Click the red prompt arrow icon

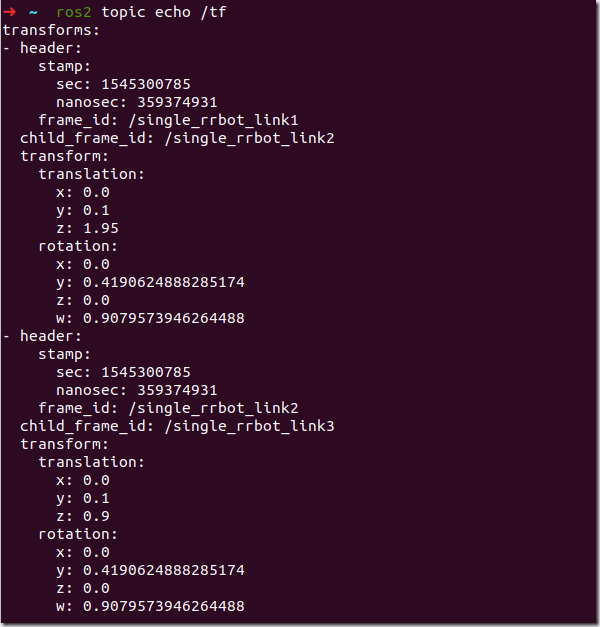[9, 12]
